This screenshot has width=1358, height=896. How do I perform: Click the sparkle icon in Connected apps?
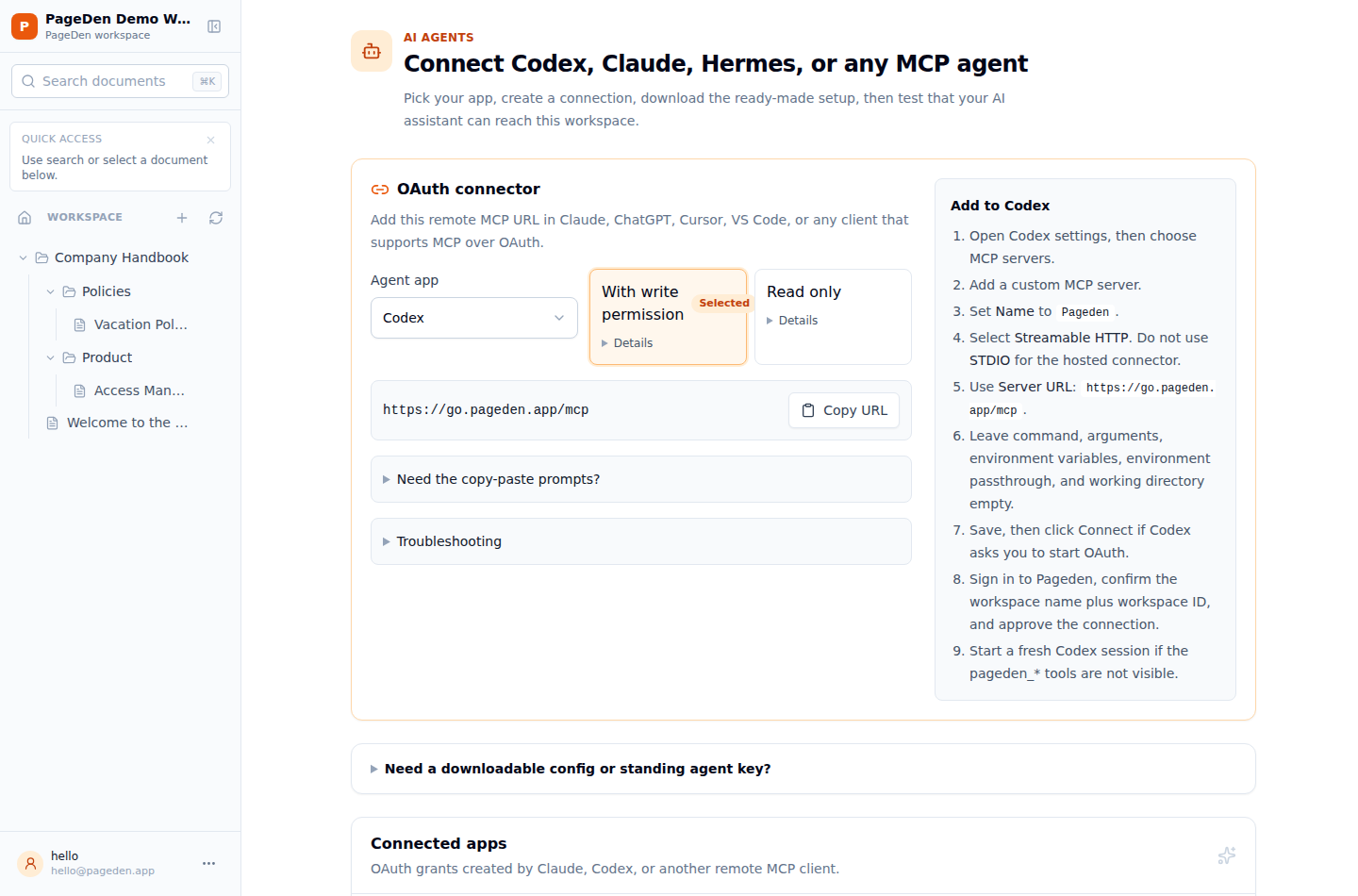pos(1226,855)
